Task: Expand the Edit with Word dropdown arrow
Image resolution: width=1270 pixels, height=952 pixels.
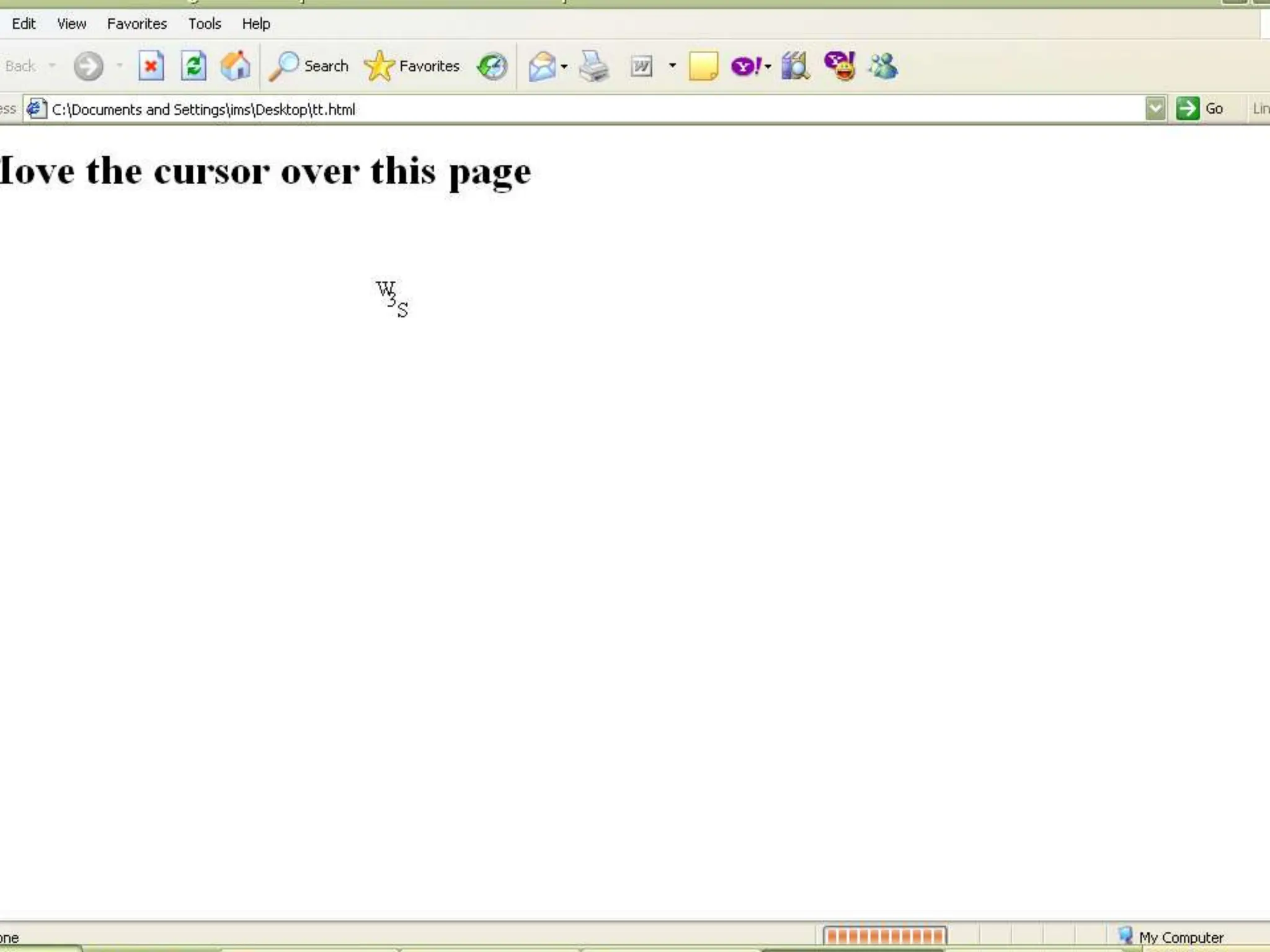Action: pos(672,66)
